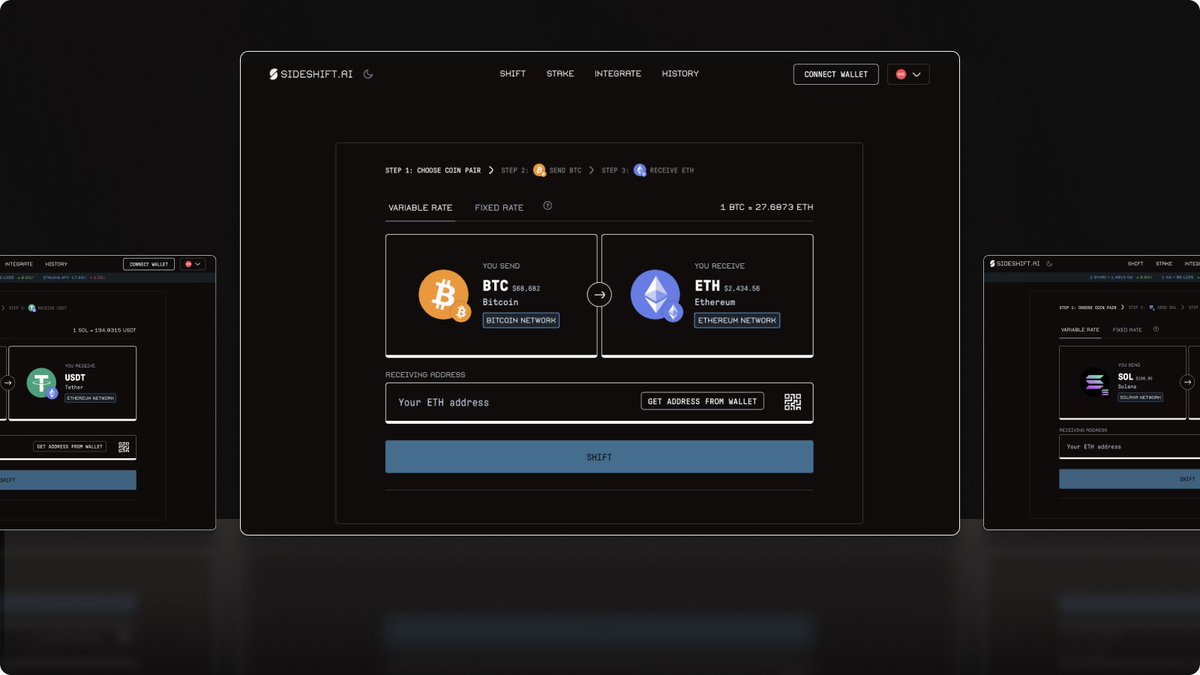This screenshot has width=1200, height=675.
Task: Open language flag dropdown in left window
Action: [192, 264]
